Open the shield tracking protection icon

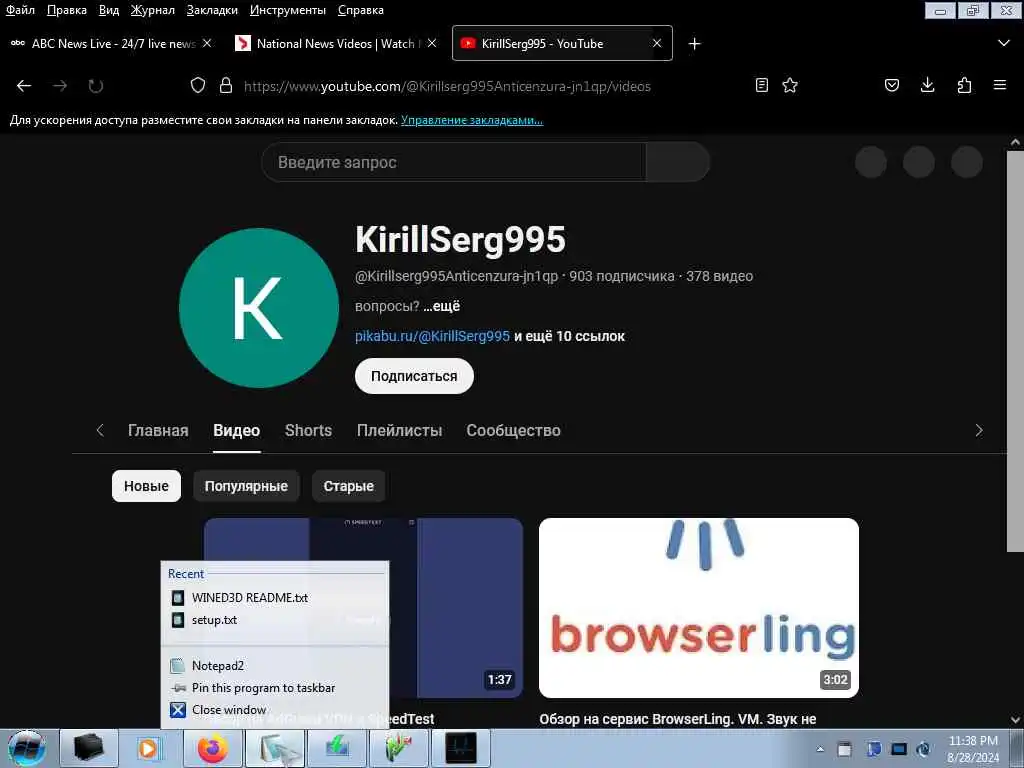pyautogui.click(x=198, y=86)
